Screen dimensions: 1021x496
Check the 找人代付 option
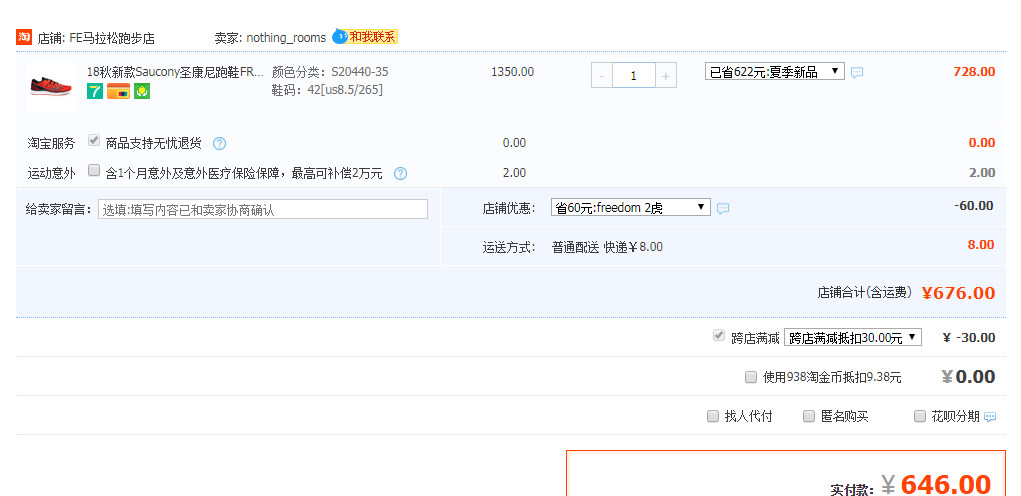click(x=713, y=416)
